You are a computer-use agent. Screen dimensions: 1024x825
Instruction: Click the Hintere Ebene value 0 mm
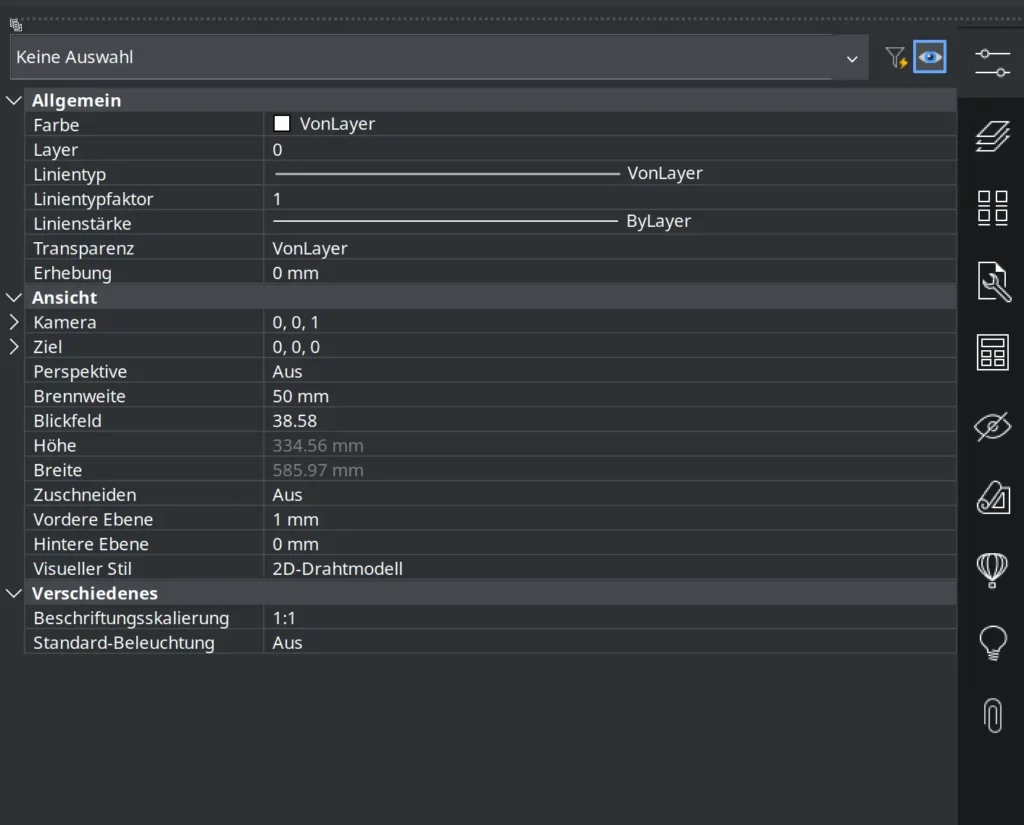coord(610,544)
